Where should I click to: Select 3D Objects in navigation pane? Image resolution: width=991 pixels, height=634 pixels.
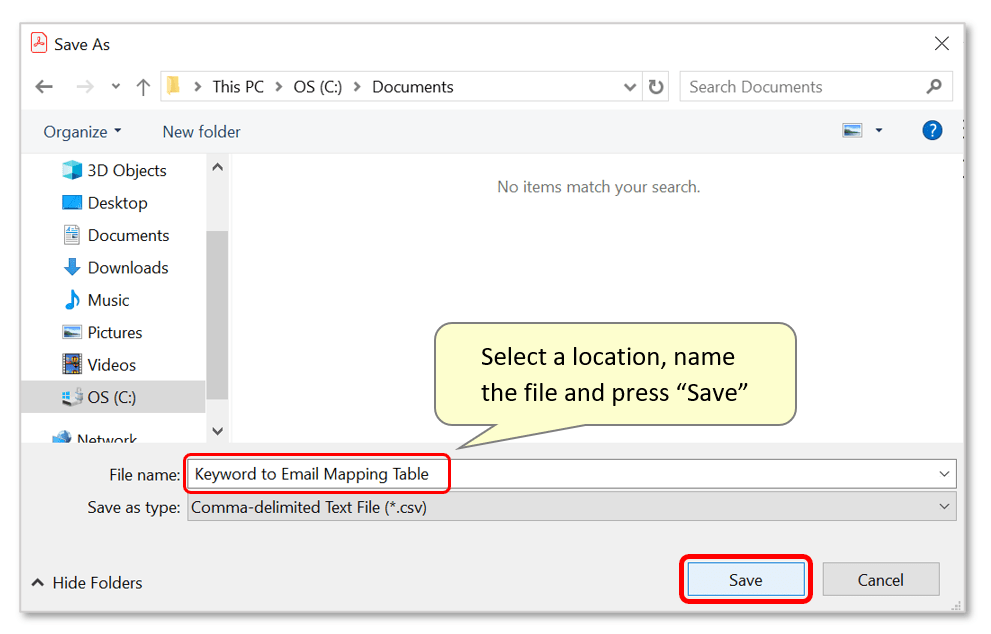coord(114,170)
